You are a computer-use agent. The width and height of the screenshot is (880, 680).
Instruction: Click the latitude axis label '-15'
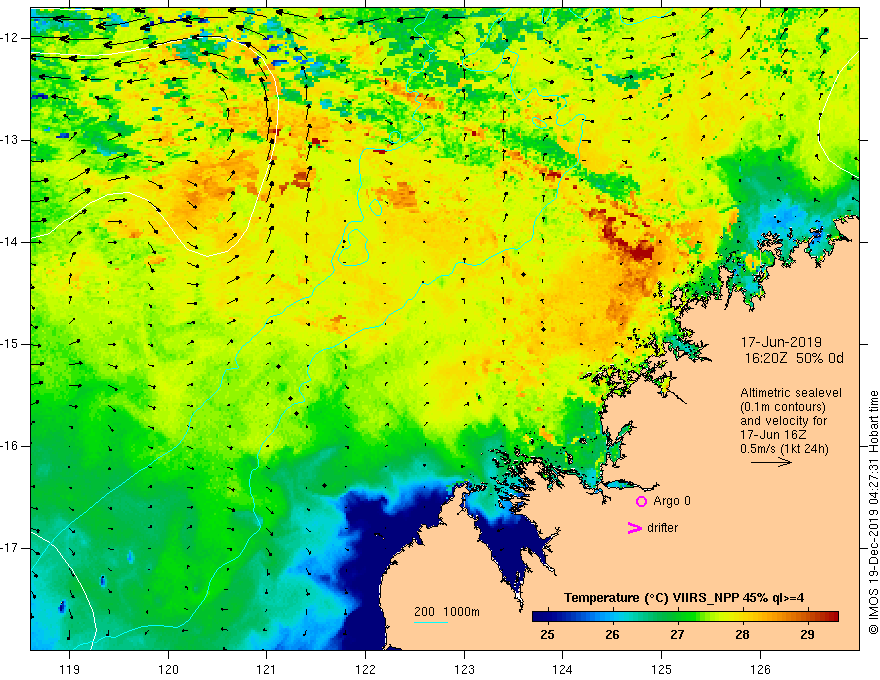[x=10, y=344]
